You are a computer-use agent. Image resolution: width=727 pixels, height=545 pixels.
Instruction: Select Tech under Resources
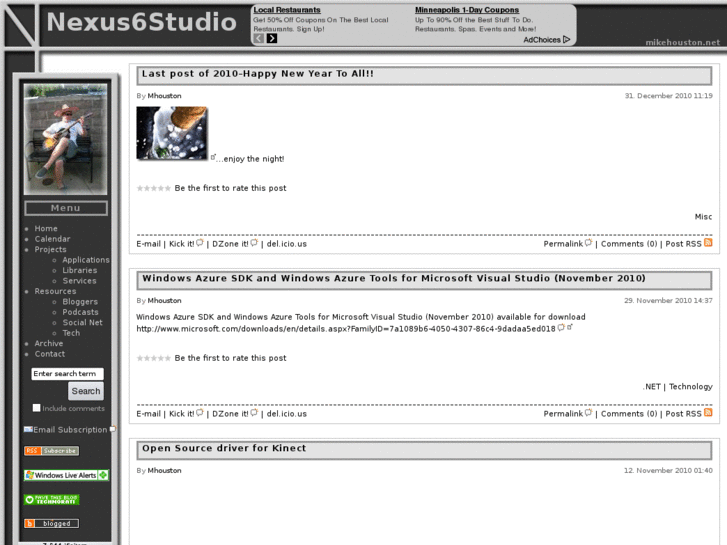tap(71, 333)
